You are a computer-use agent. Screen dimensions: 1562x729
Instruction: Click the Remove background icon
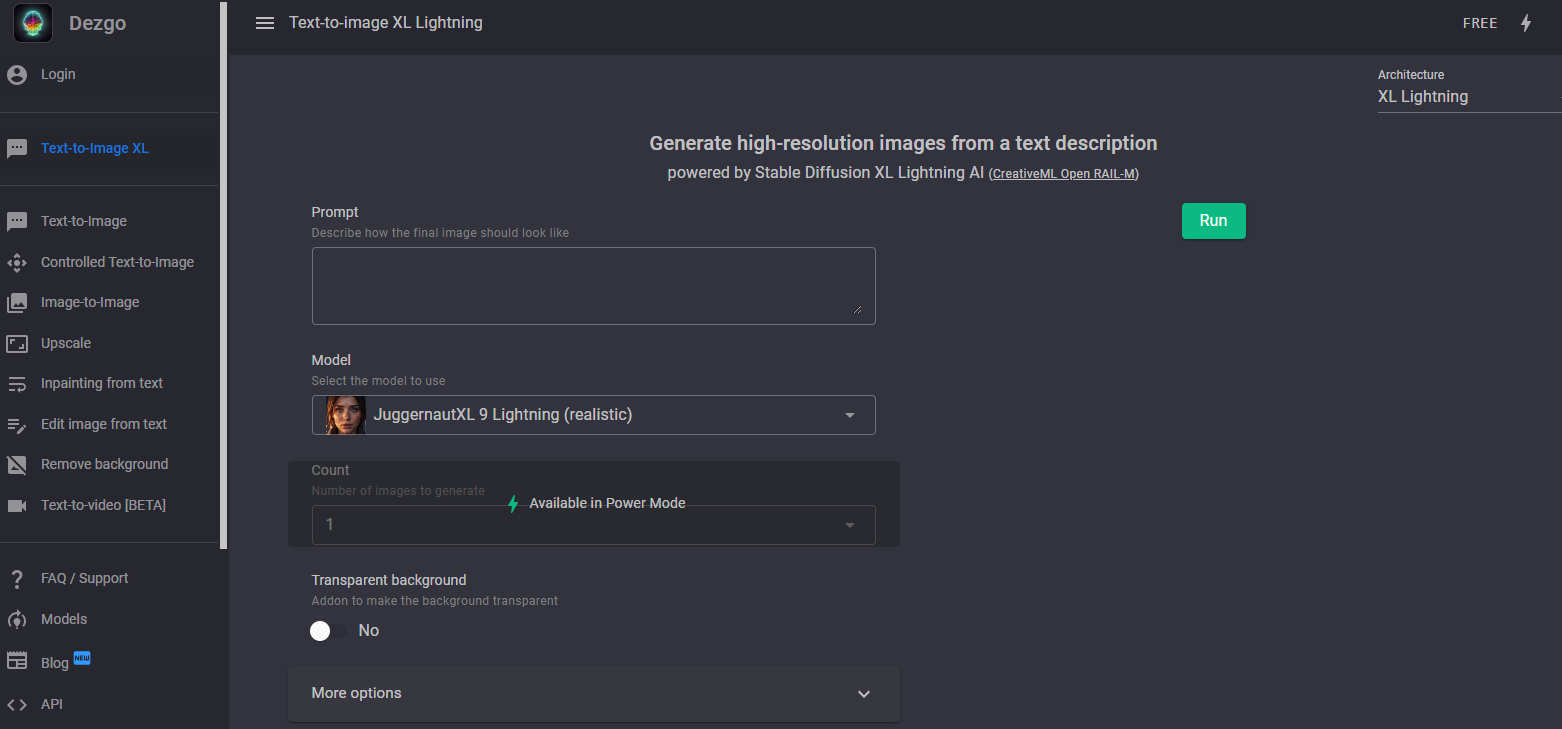coord(17,465)
